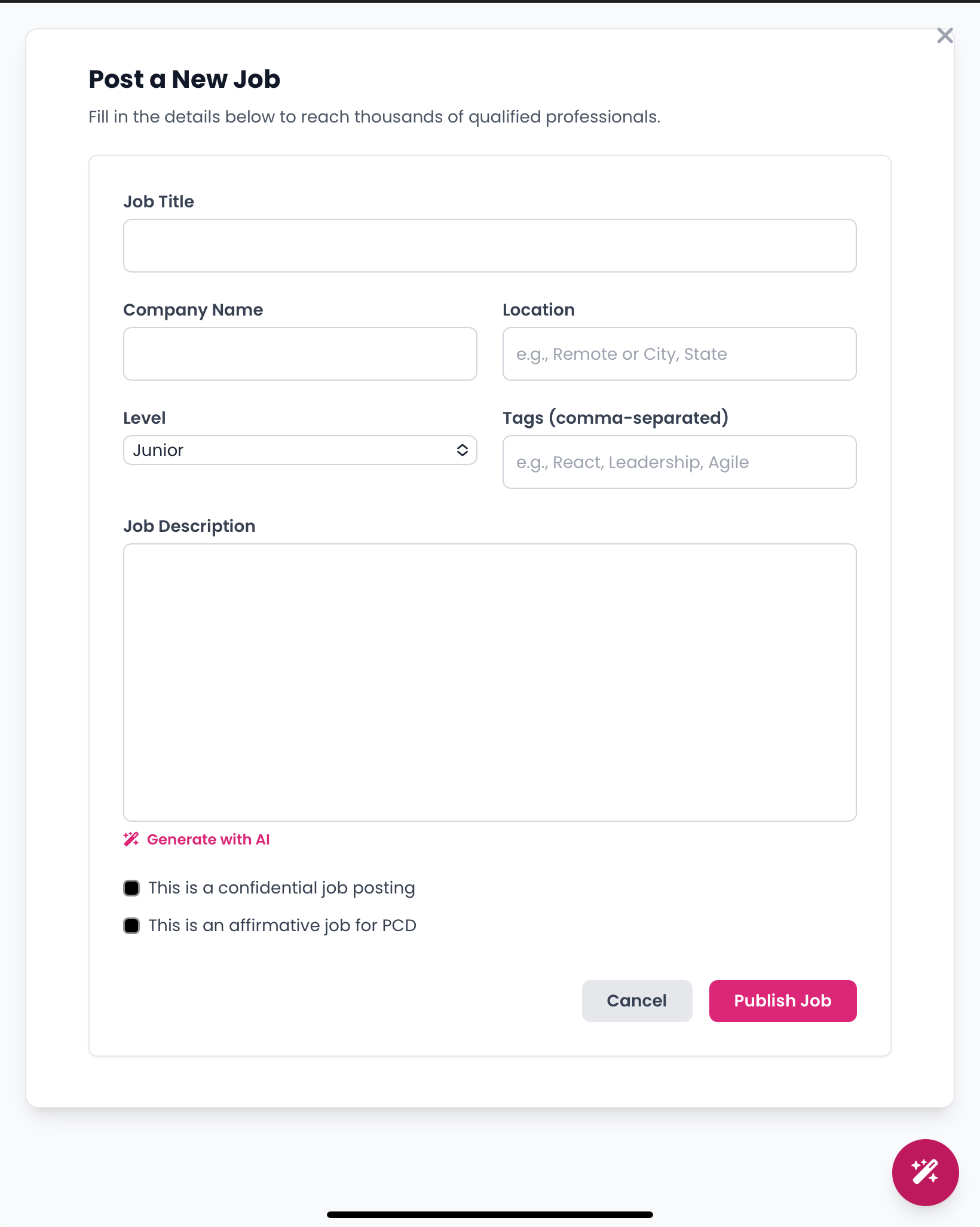The height and width of the screenshot is (1227, 980).
Task: Click the magic wand icon beside Generate with AI
Action: [131, 839]
